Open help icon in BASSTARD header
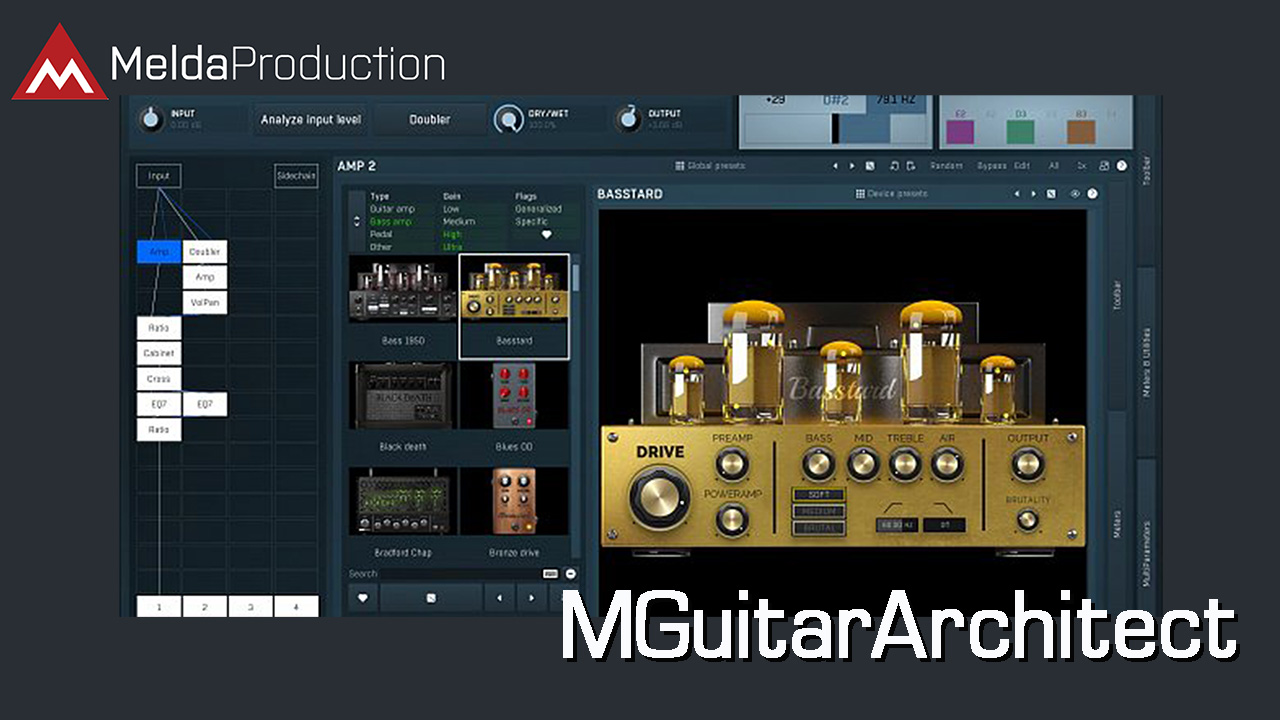The height and width of the screenshot is (720, 1280). pyautogui.click(x=1092, y=194)
